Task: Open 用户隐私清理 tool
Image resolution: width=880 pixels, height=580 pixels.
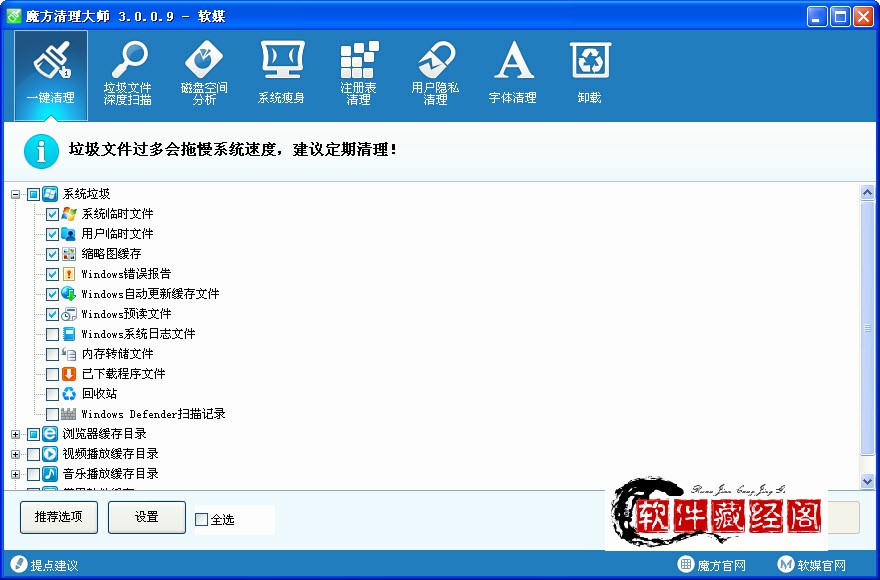Action: point(435,70)
